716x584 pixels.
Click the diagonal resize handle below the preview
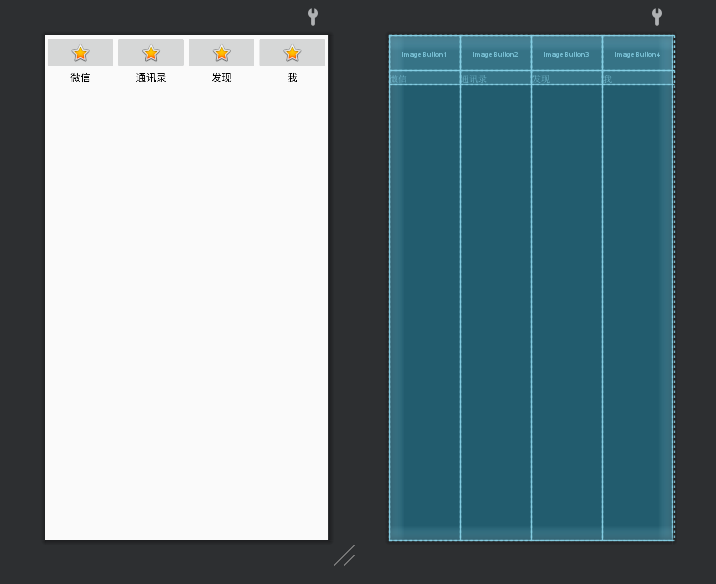click(345, 556)
